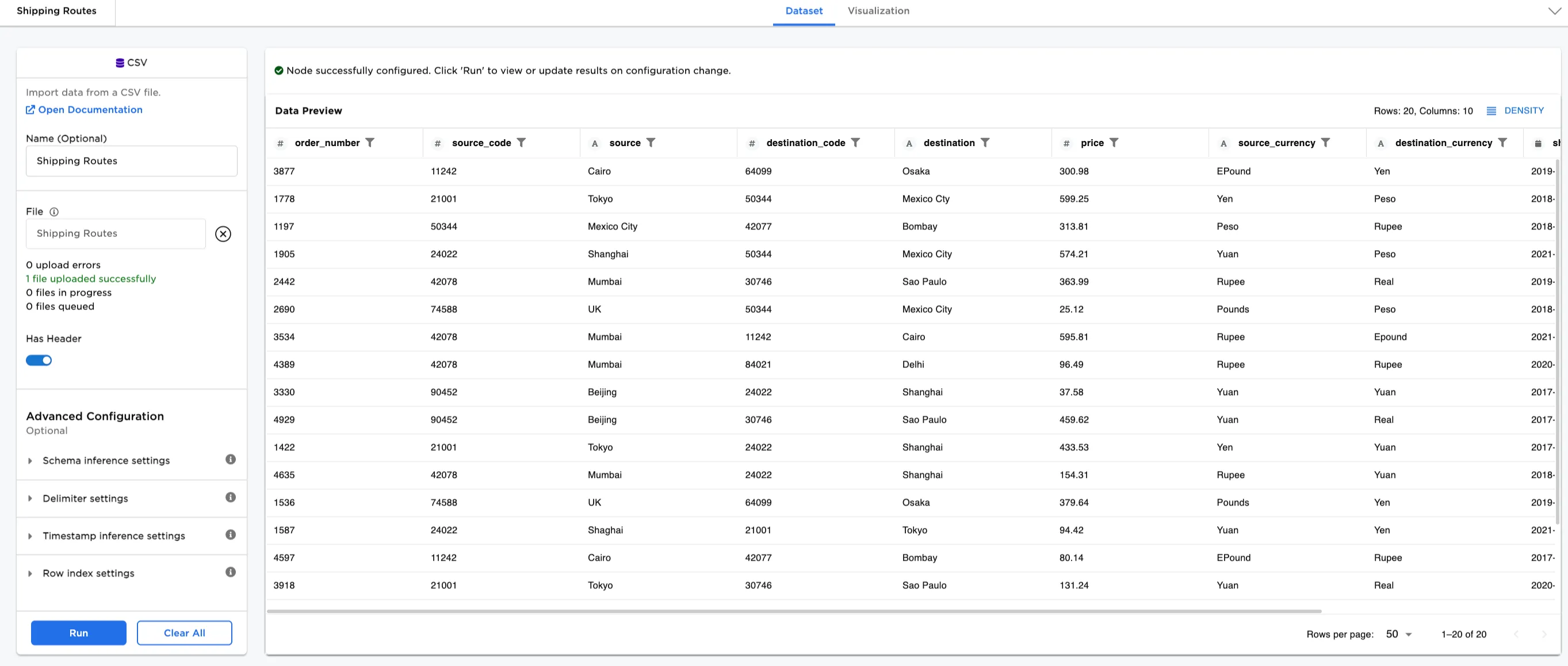Remove the uploaded Shipping Routes file
Viewport: 1568px width, 666px height.
[x=223, y=234]
